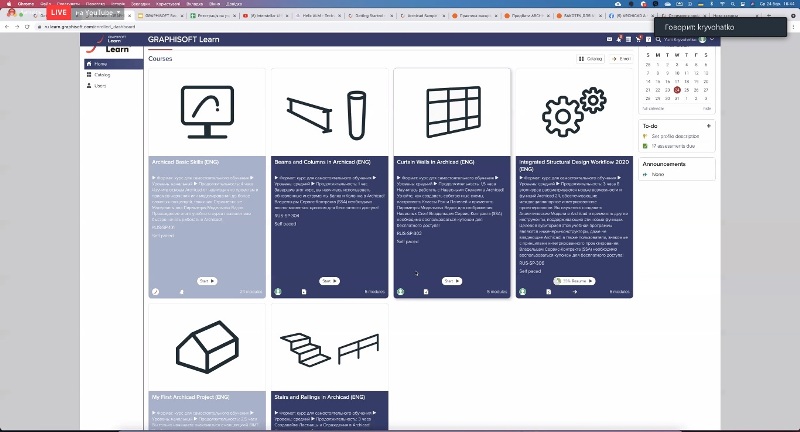Viewport: 800px width, 432px height.
Task: Open the Chrome menu in macOS menu bar
Action: [x=26, y=4]
